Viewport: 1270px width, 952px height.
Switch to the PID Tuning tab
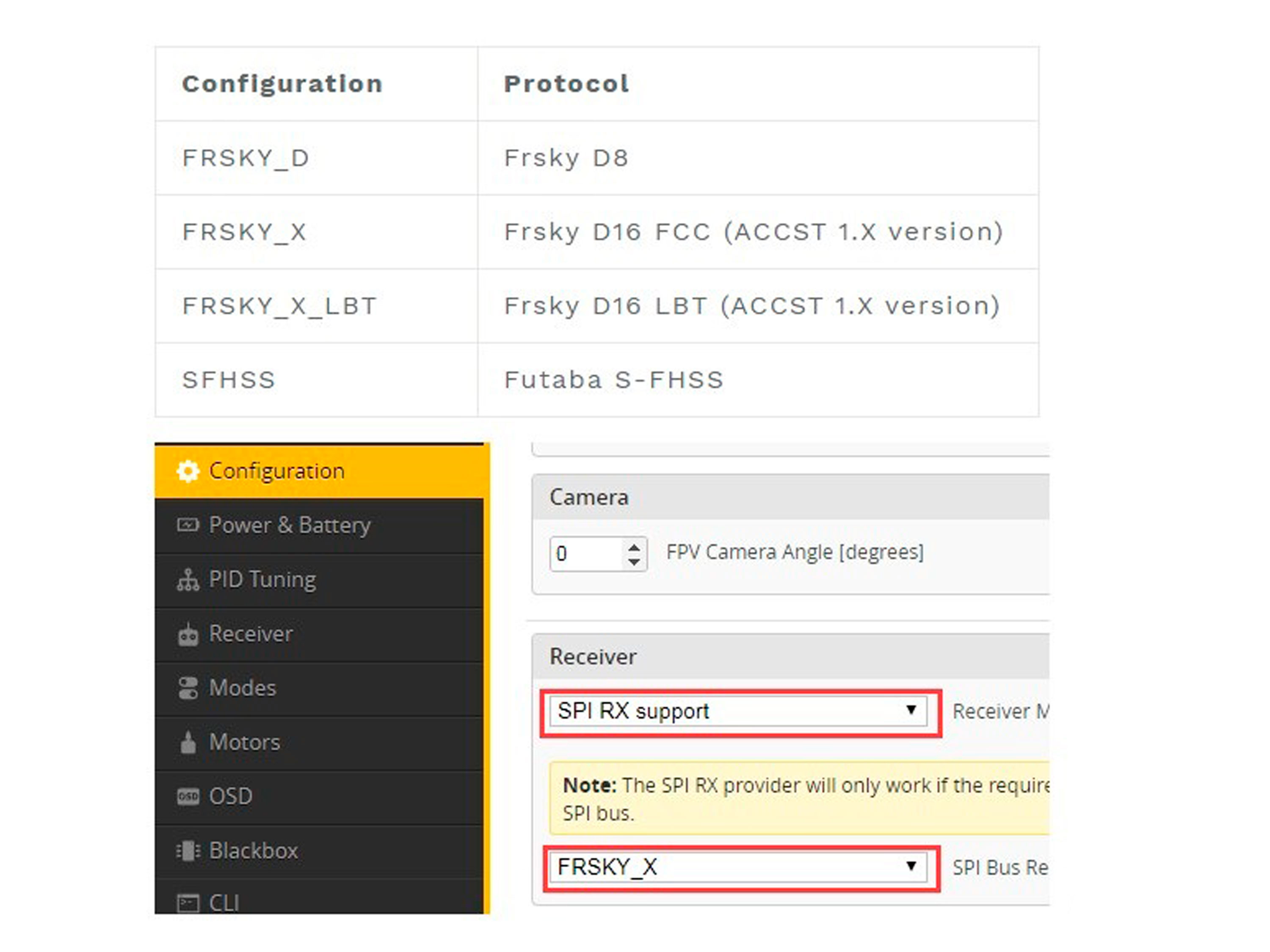pos(262,580)
